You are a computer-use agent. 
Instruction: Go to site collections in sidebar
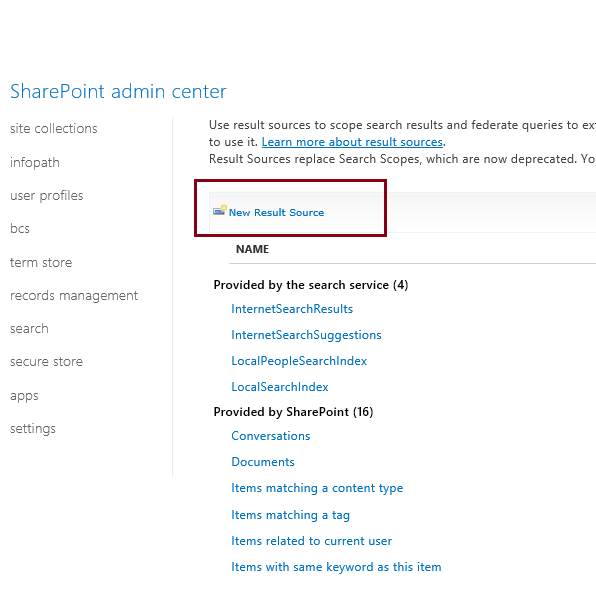coord(54,128)
